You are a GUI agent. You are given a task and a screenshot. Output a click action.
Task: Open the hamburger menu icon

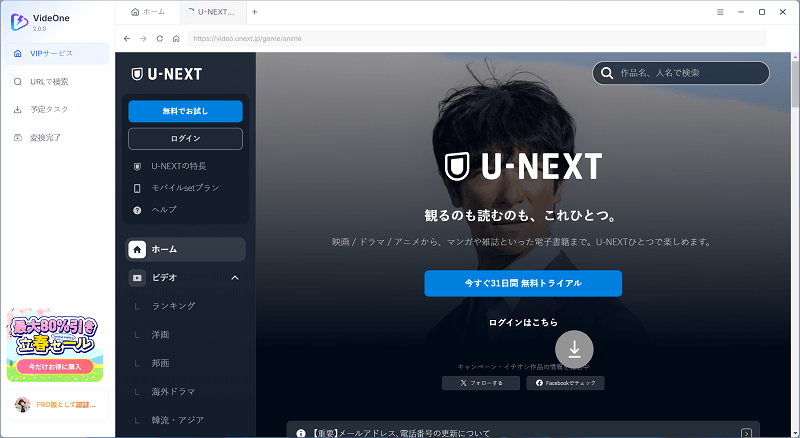(x=720, y=12)
